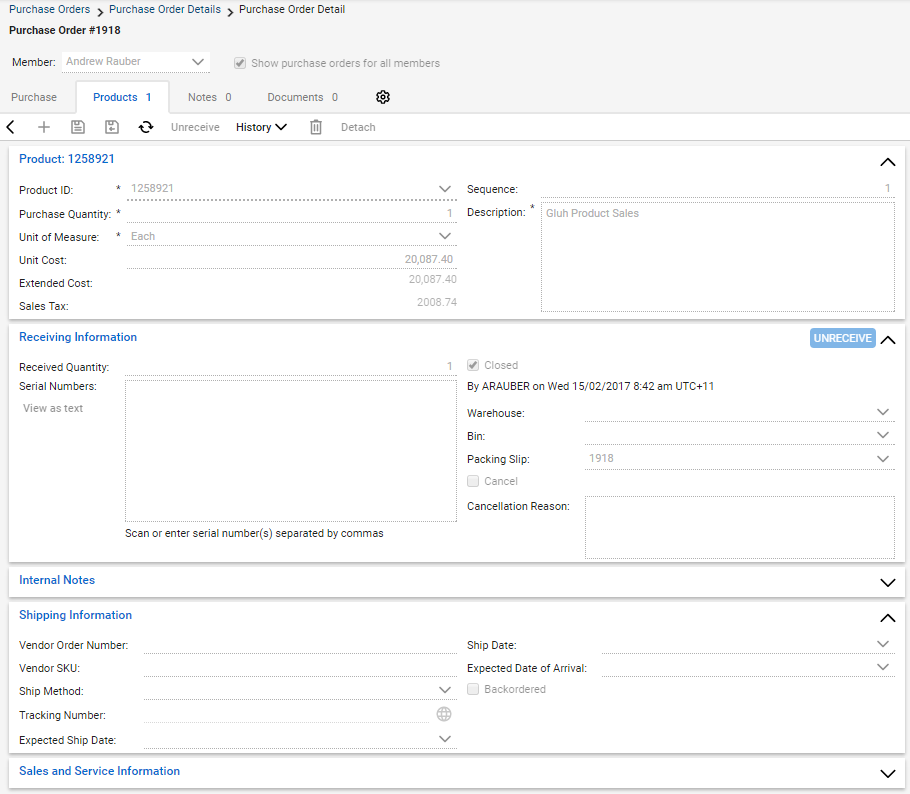Click the save and close icon
The height and width of the screenshot is (794, 910).
coord(112,127)
